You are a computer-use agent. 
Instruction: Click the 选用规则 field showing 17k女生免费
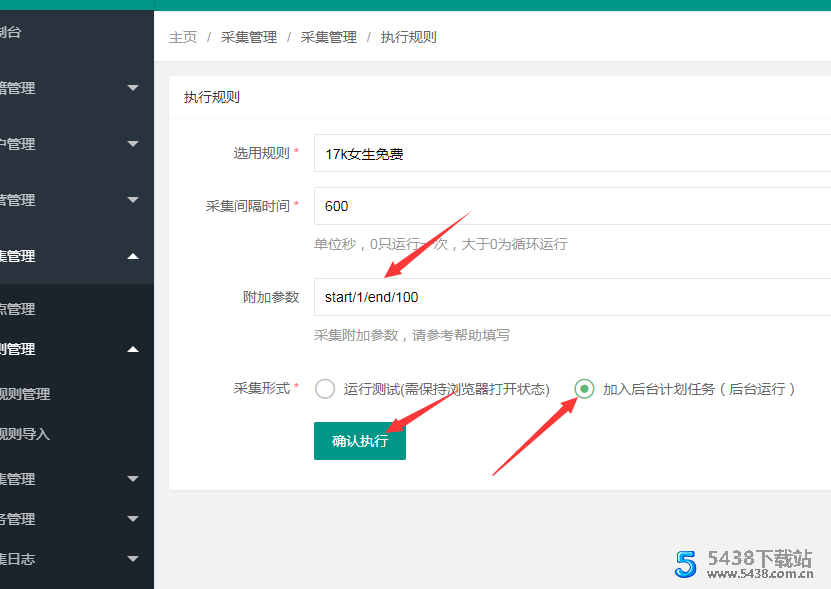pyautogui.click(x=570, y=154)
